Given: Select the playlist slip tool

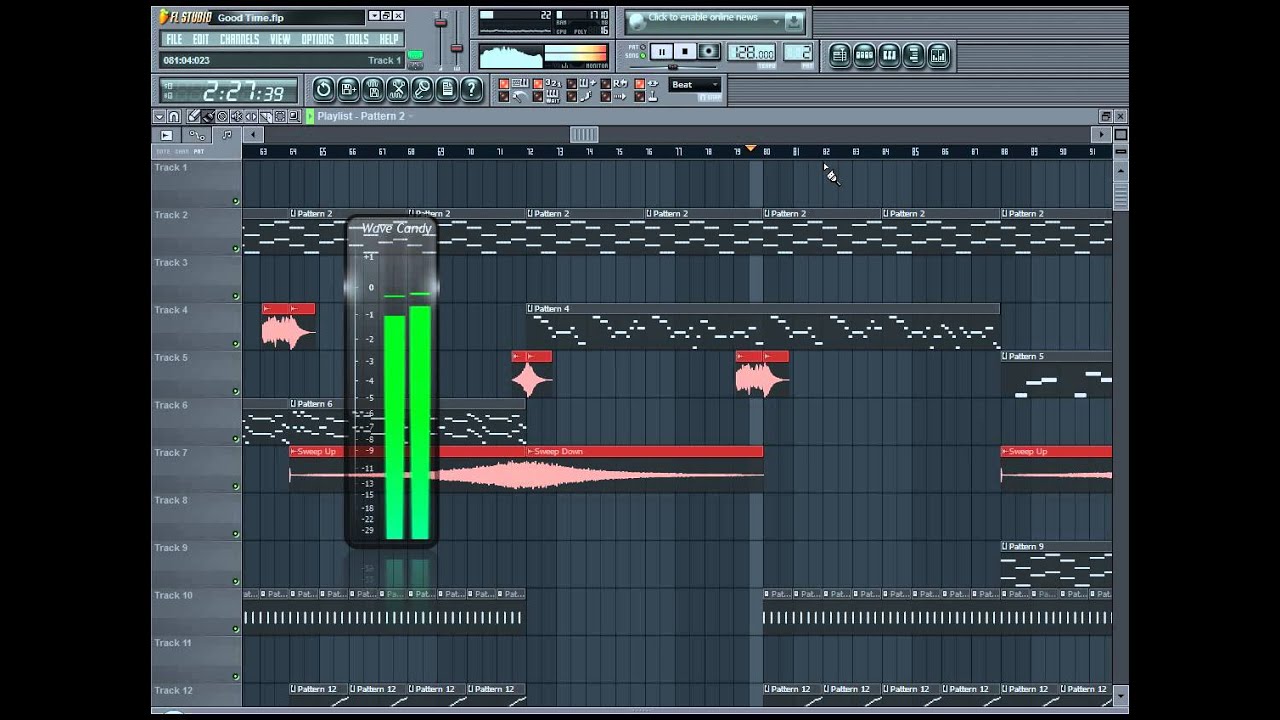Looking at the screenshot, I should (251, 116).
